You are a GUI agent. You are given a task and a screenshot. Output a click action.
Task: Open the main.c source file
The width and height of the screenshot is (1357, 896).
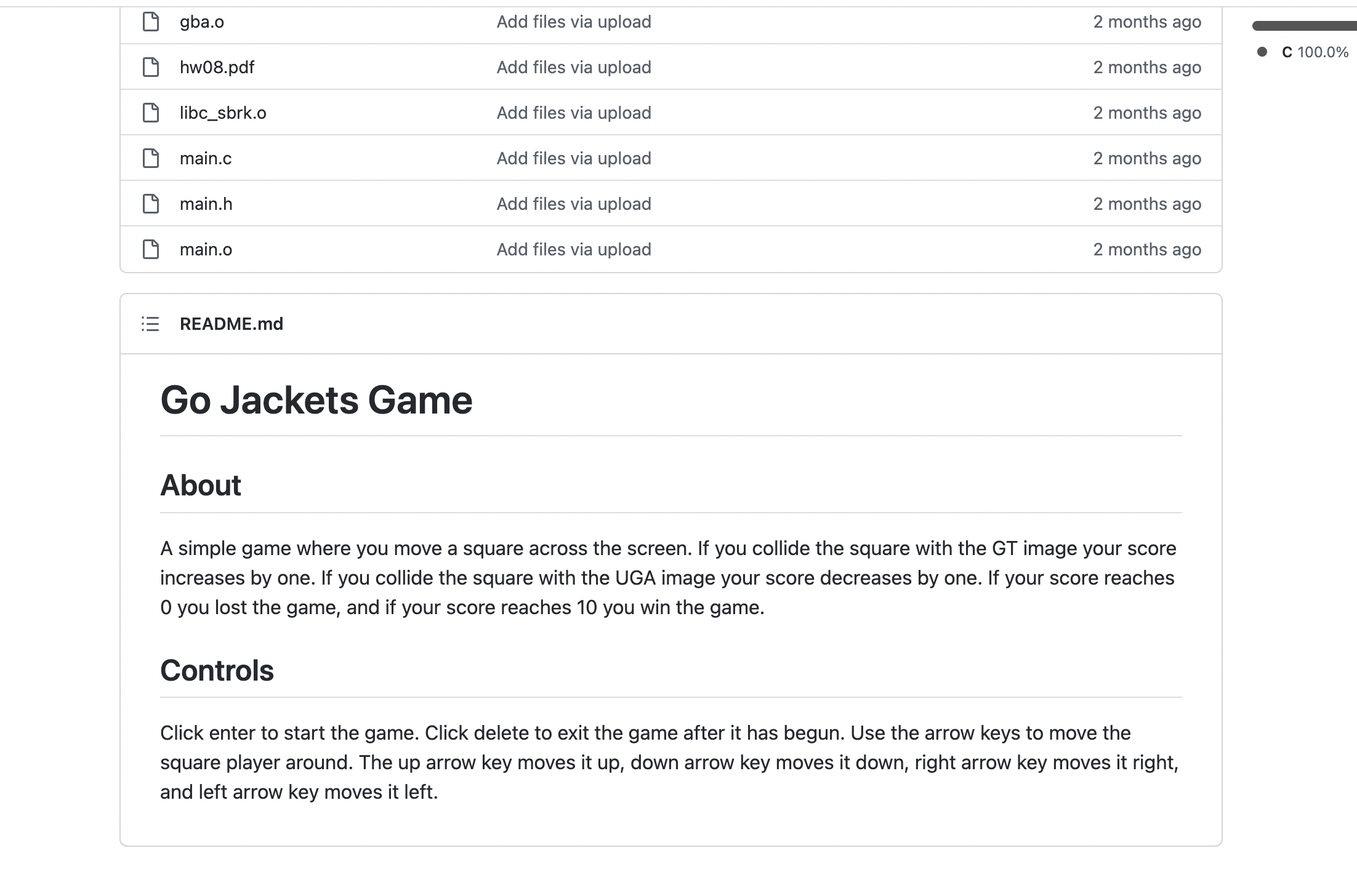click(206, 158)
